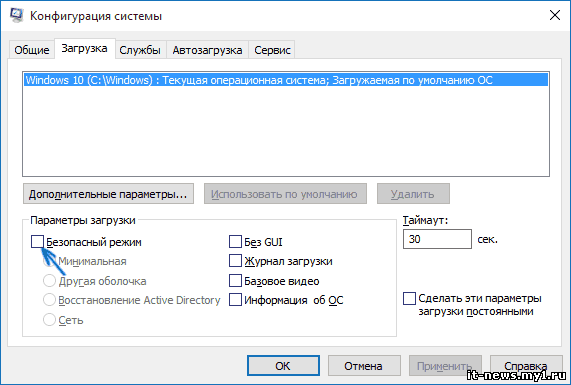
Task: Confirm with the OK button
Action: [x=283, y=366]
